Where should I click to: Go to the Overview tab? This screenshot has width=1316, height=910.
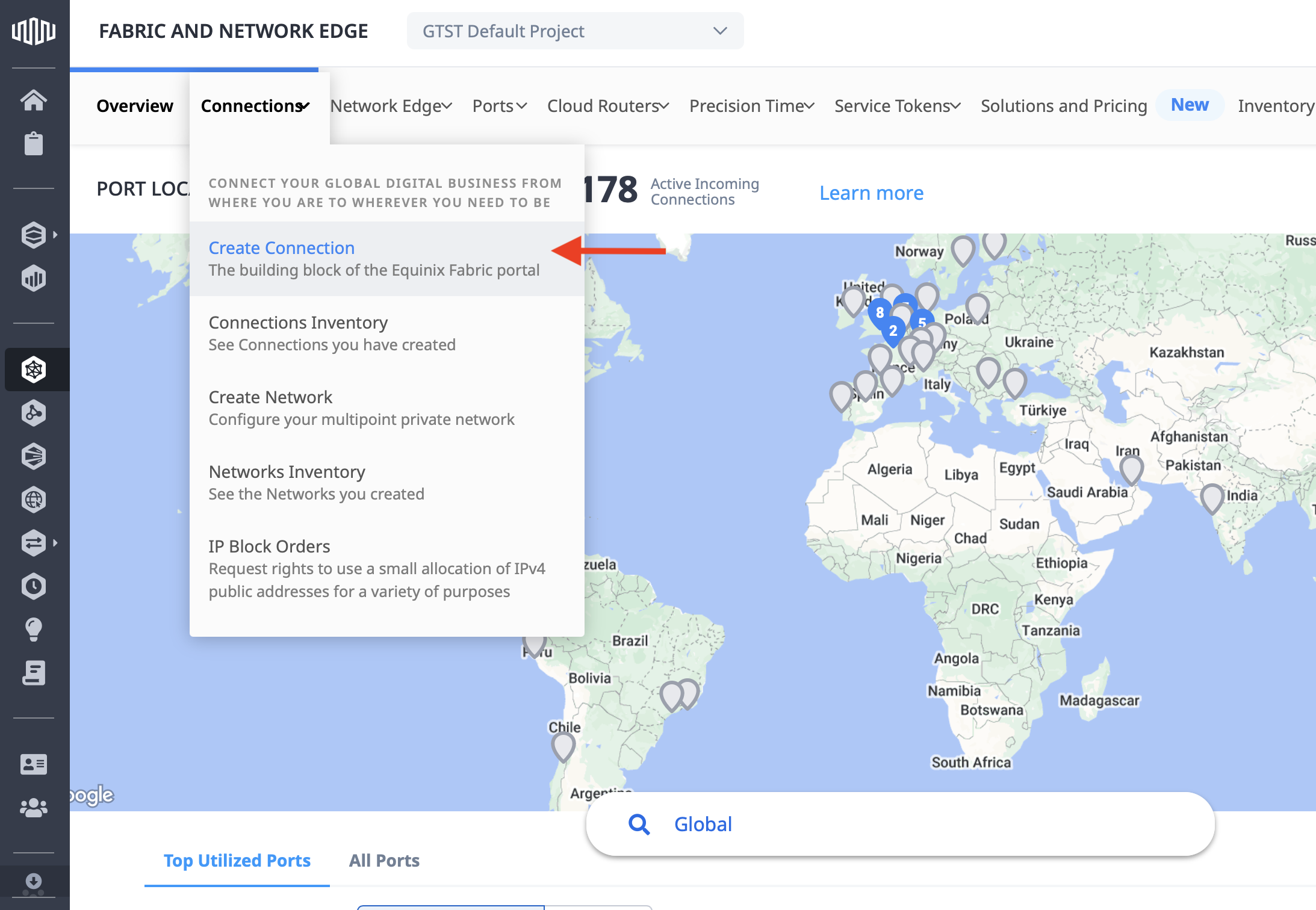tap(135, 106)
